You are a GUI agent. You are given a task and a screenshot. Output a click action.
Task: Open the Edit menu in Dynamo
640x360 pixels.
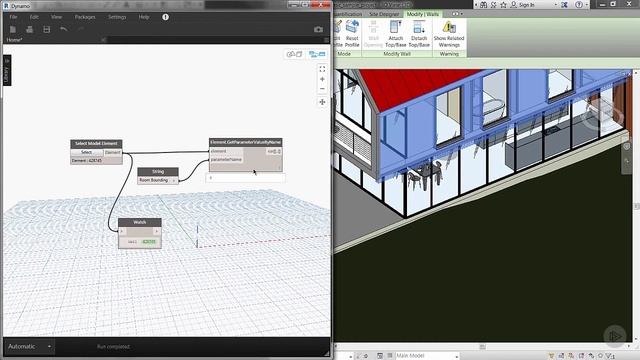pyautogui.click(x=34, y=17)
